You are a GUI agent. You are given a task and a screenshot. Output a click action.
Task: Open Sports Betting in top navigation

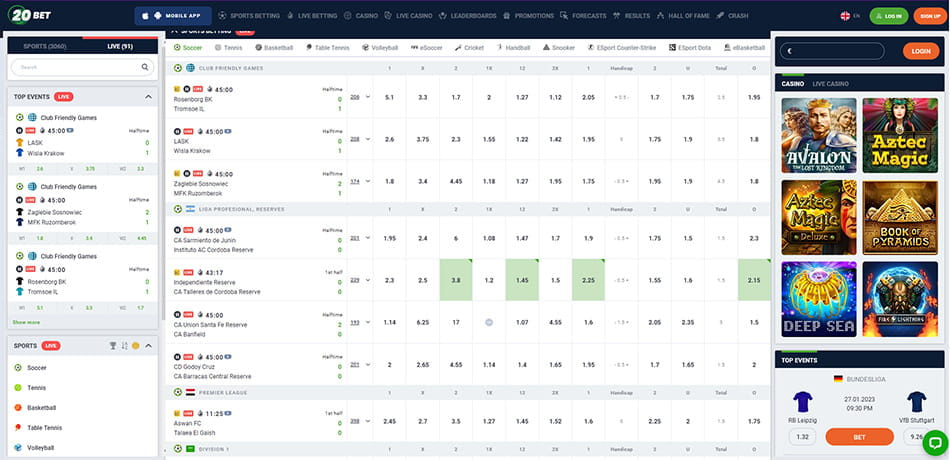coord(249,16)
